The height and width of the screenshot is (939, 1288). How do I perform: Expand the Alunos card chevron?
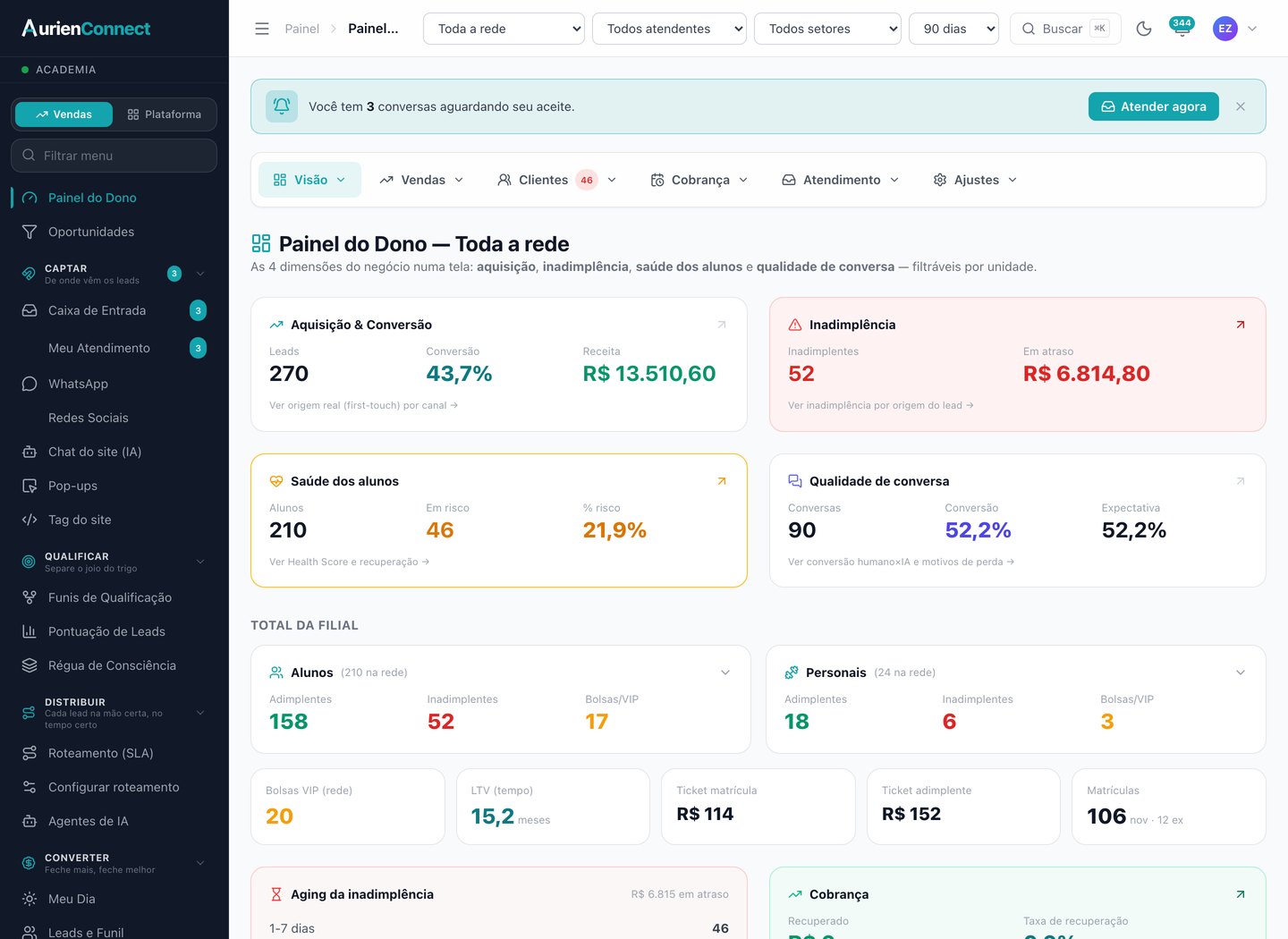[x=725, y=673]
